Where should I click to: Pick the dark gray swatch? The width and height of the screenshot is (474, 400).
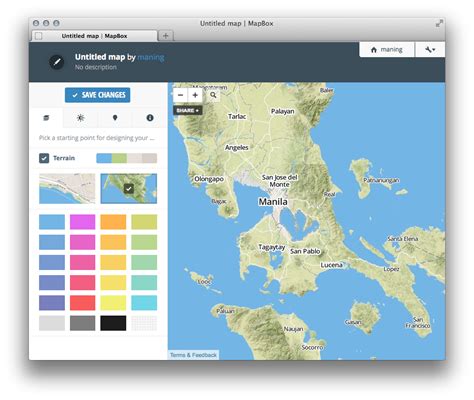click(x=83, y=323)
